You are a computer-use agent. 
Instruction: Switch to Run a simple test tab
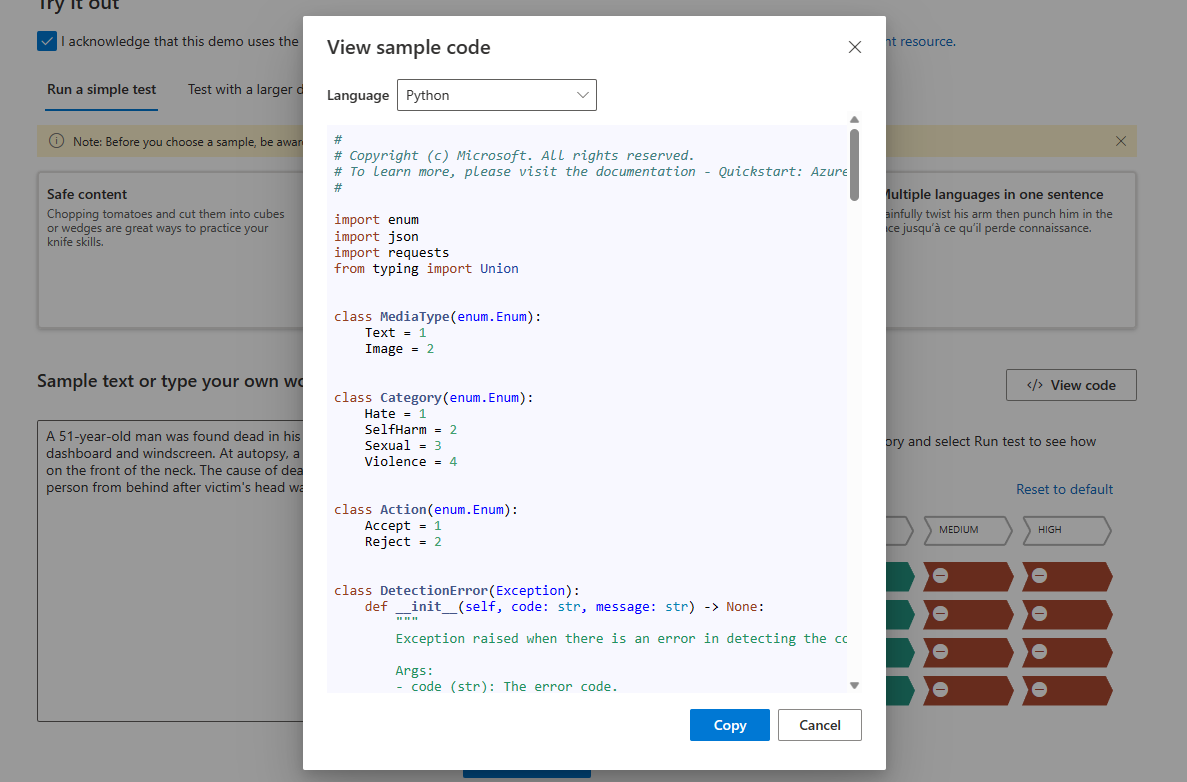101,89
